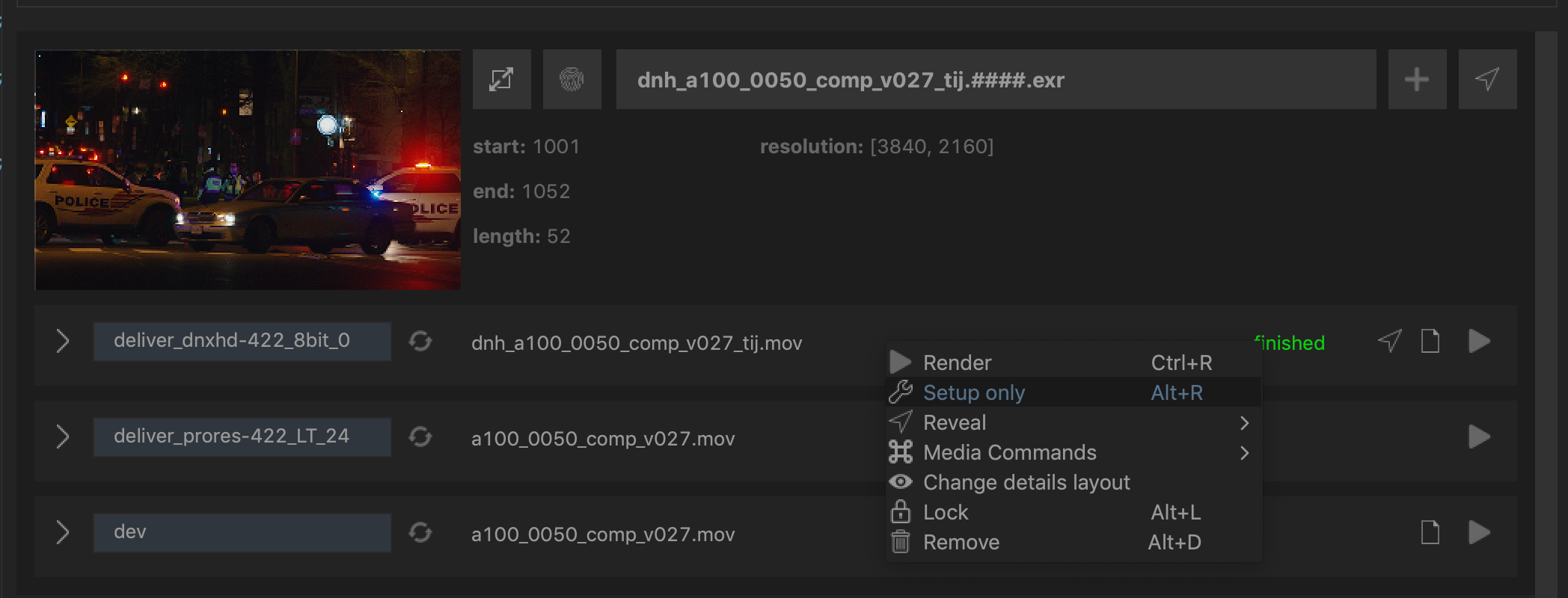The height and width of the screenshot is (598, 1568).
Task: Click the fingerprint icon button
Action: [x=572, y=79]
